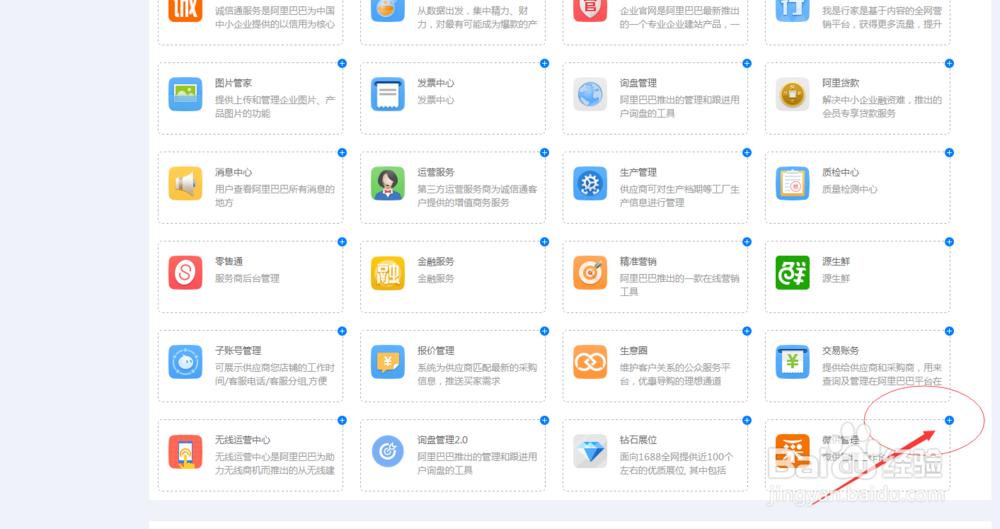The height and width of the screenshot is (529, 1000).
Task: Click the 钻石展位 title text
Action: (x=638, y=440)
